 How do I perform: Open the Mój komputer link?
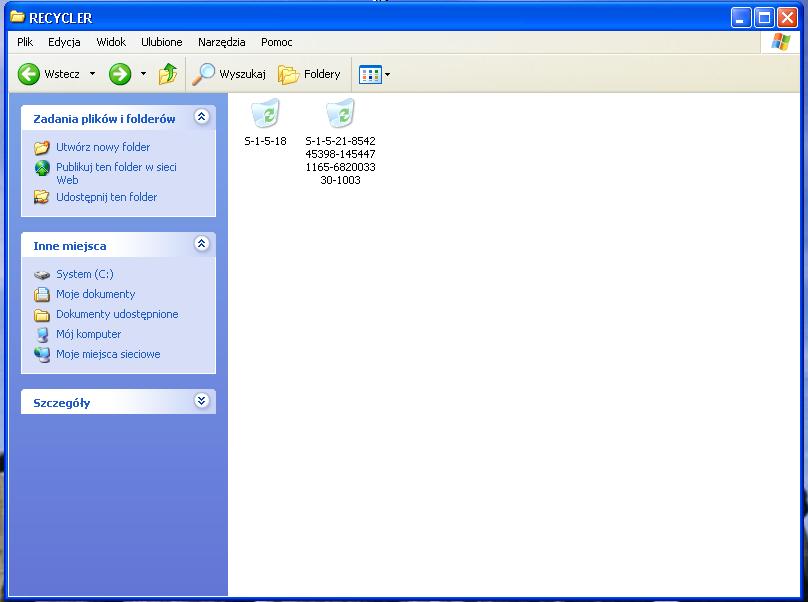pyautogui.click(x=89, y=334)
